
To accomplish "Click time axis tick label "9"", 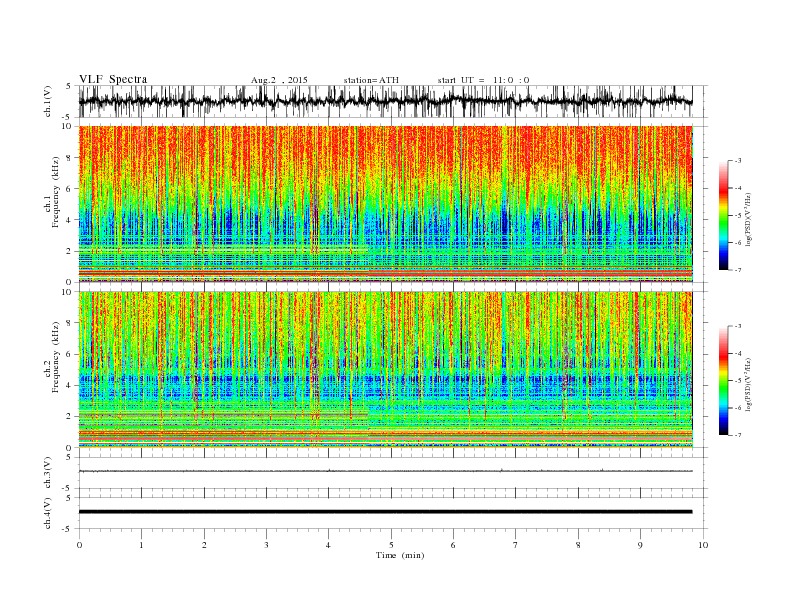I will point(640,545).
